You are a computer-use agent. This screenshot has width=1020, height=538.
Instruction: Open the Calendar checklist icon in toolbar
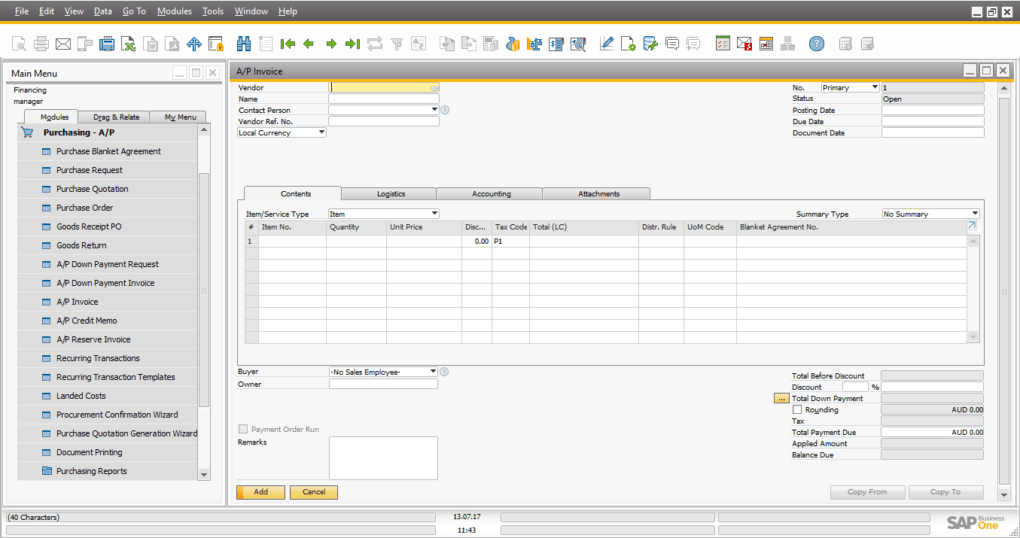[723, 44]
